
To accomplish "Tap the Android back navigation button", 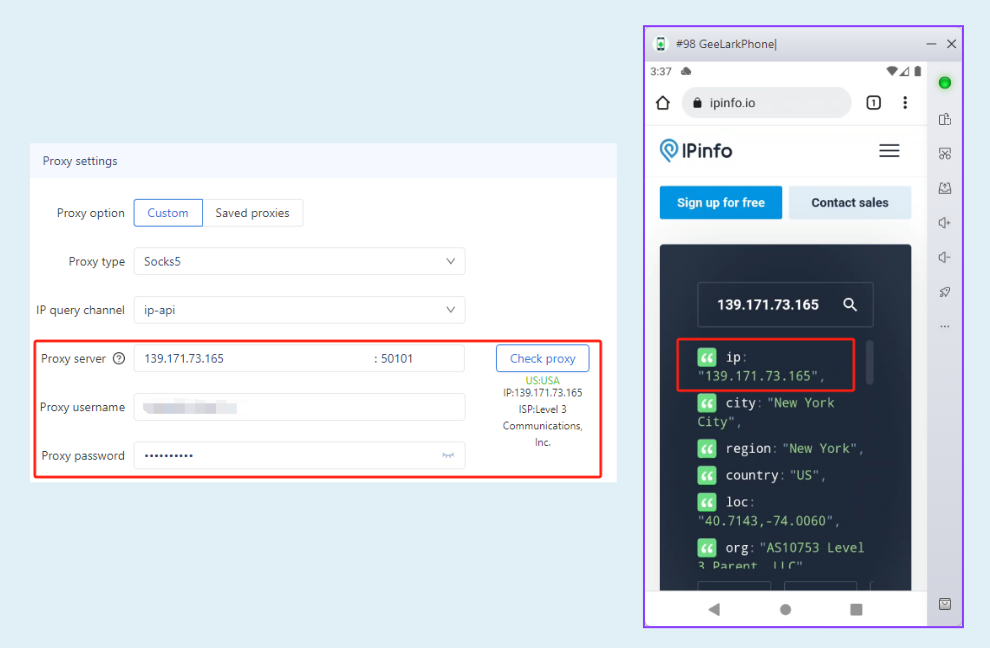I will 714,609.
